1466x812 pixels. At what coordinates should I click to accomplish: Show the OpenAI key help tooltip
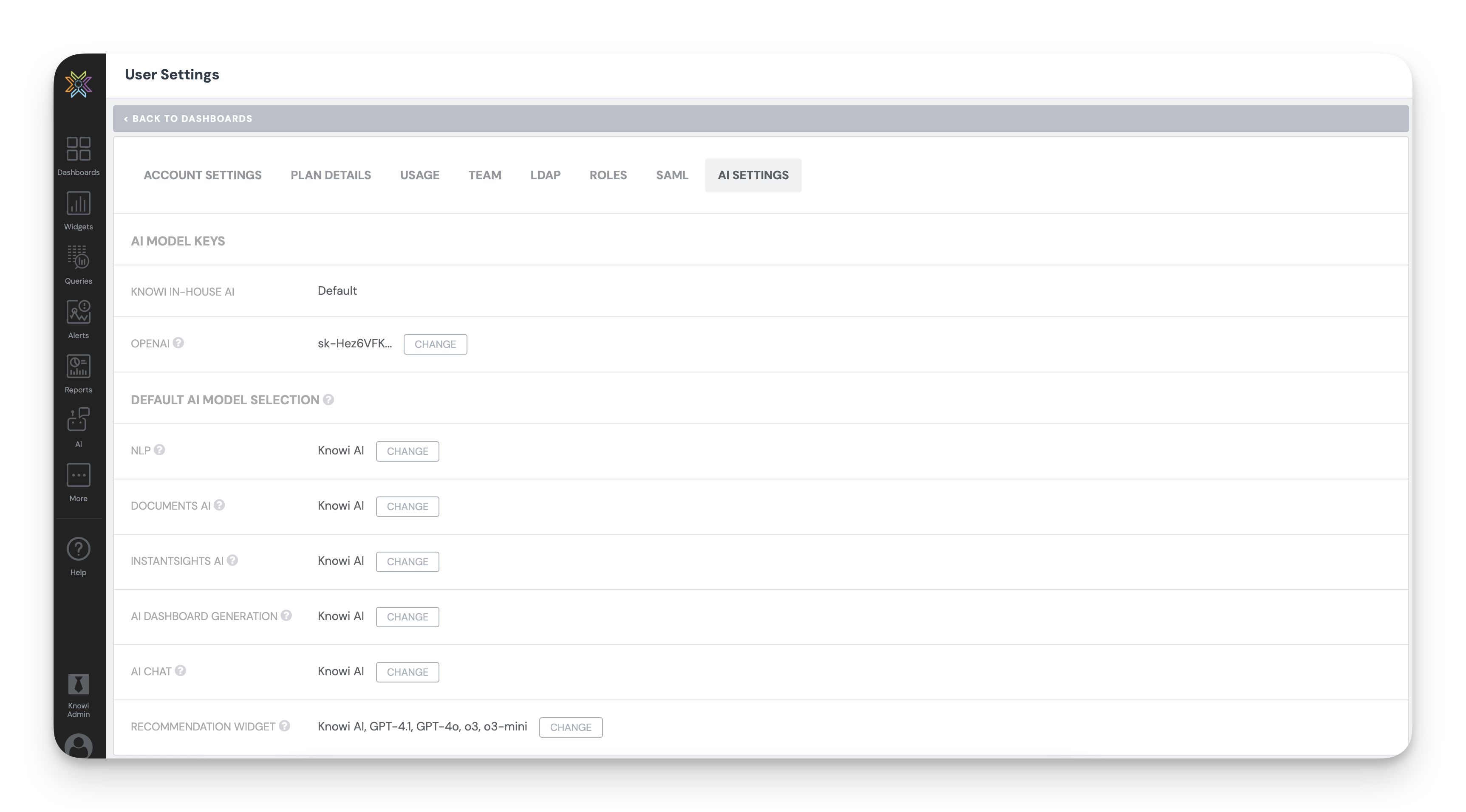click(178, 343)
